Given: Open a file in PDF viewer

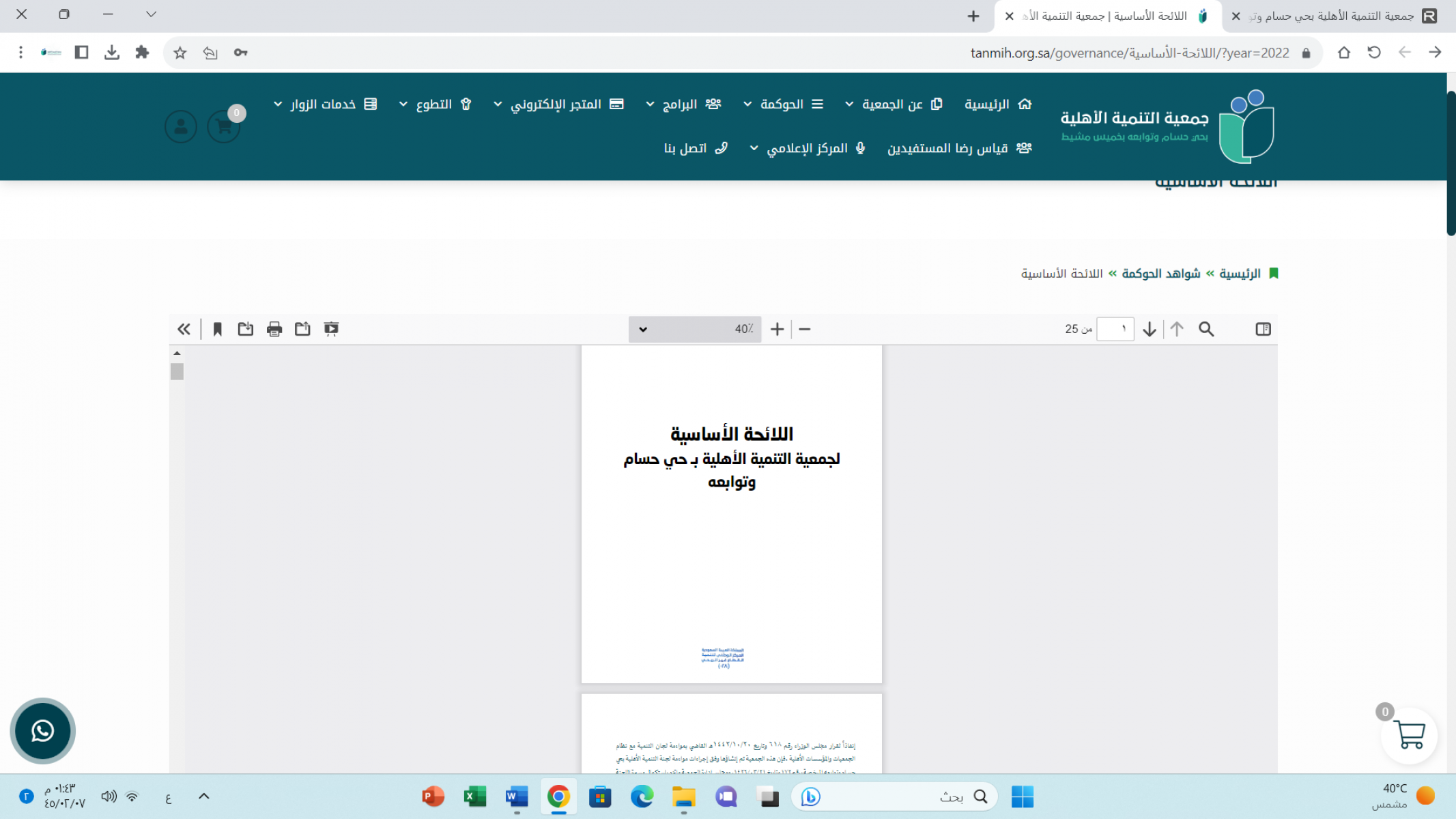Looking at the screenshot, I should 302,329.
